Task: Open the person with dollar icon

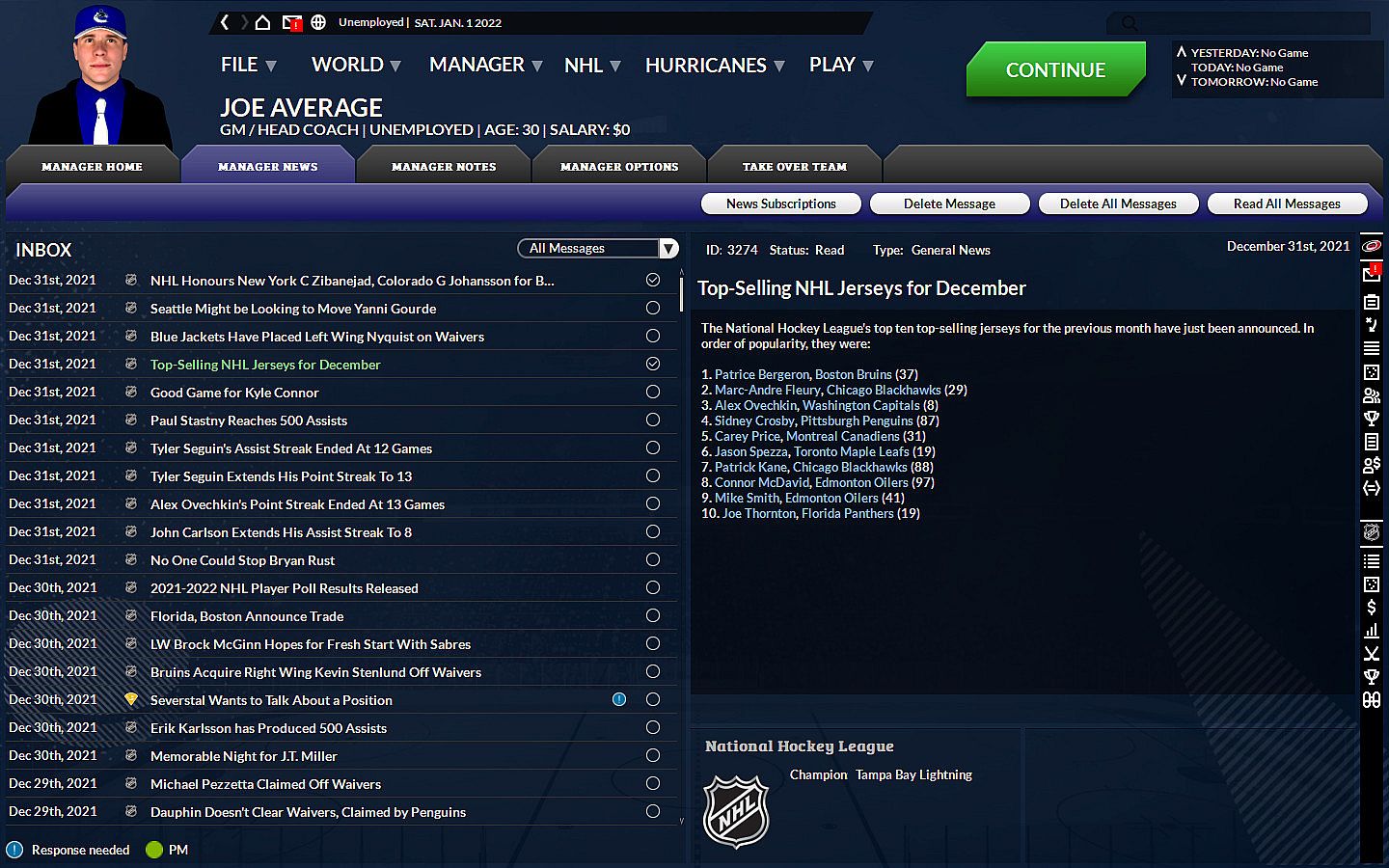Action: [1371, 465]
